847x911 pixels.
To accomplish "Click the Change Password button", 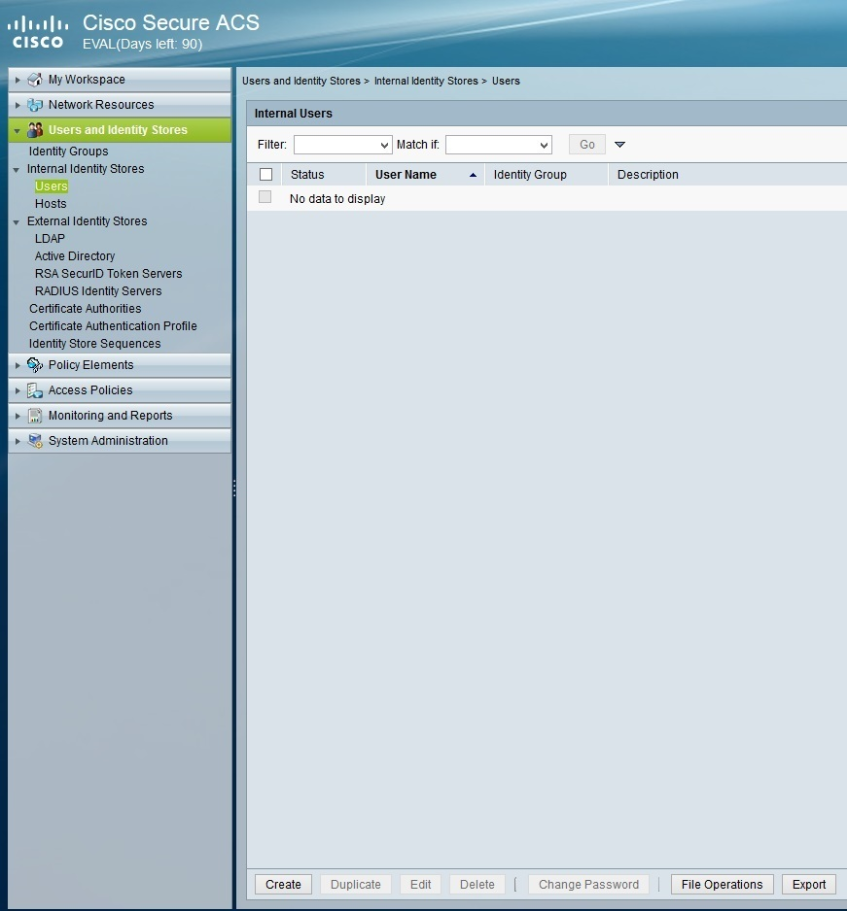I will pyautogui.click(x=588, y=884).
